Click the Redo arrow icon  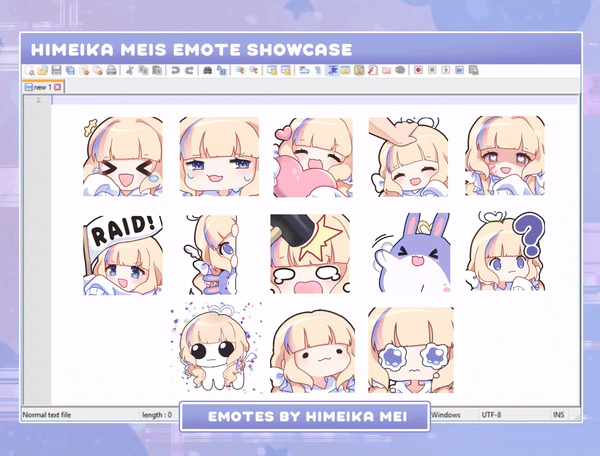tap(188, 71)
